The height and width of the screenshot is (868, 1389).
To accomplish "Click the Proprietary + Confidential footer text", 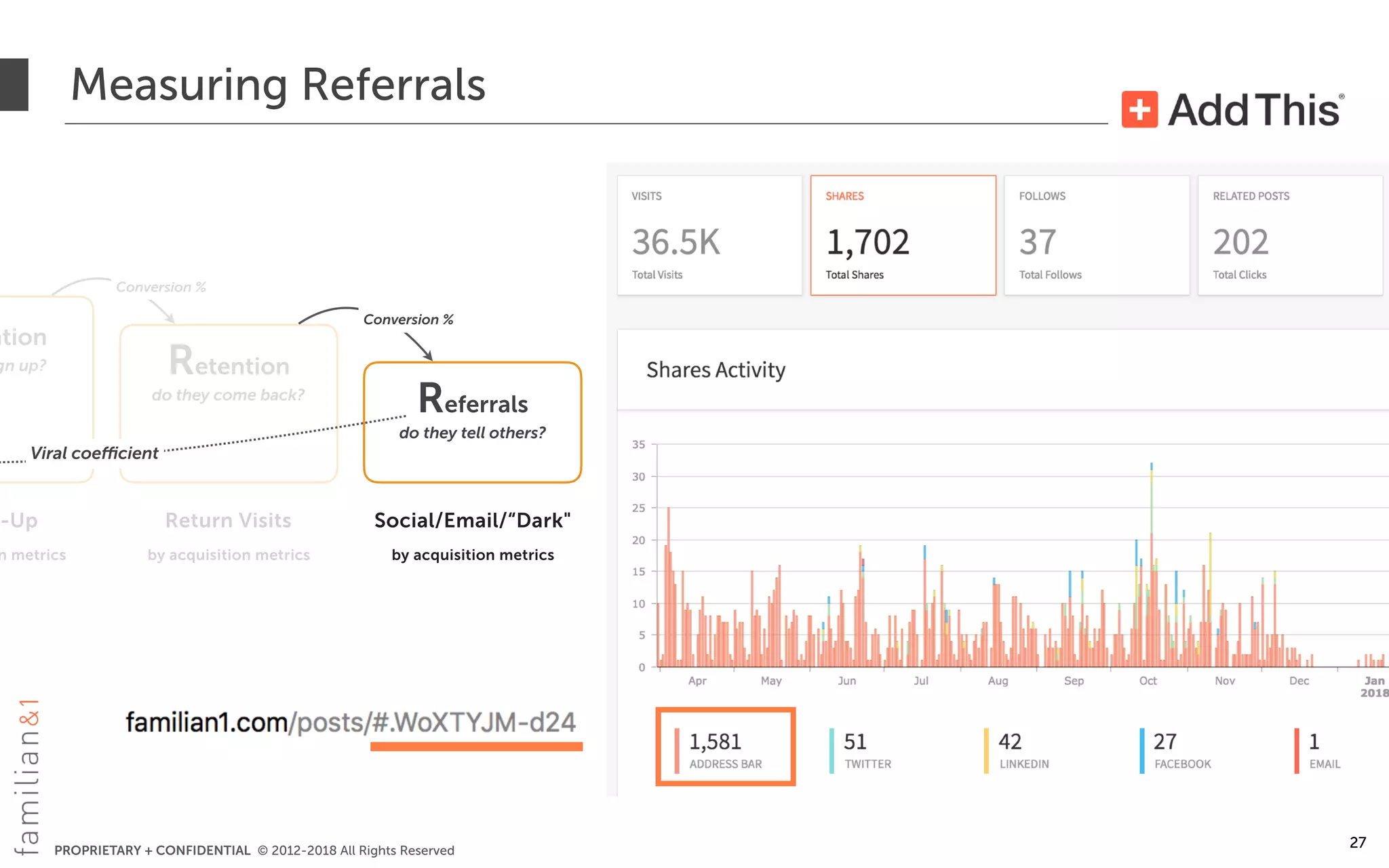I will (x=153, y=850).
